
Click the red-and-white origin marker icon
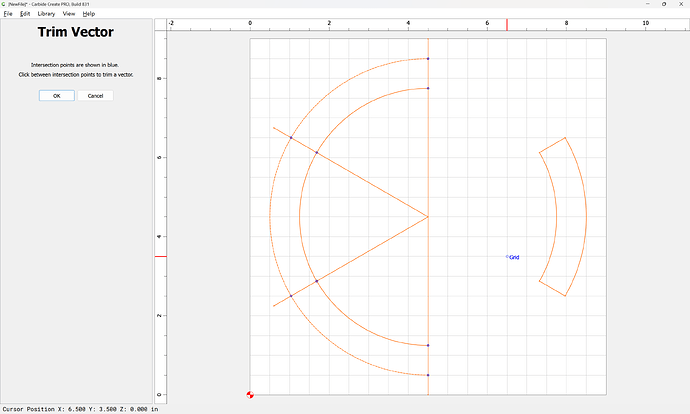[x=250, y=394]
